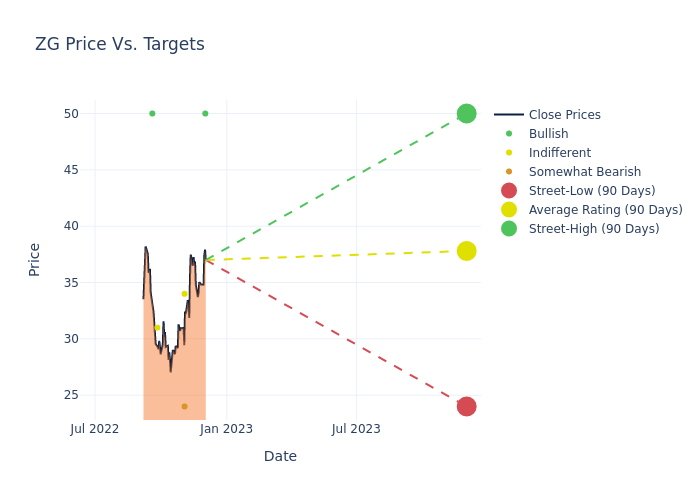This screenshot has width=700, height=500.
Task: Click the Date x-axis title
Action: [280, 456]
